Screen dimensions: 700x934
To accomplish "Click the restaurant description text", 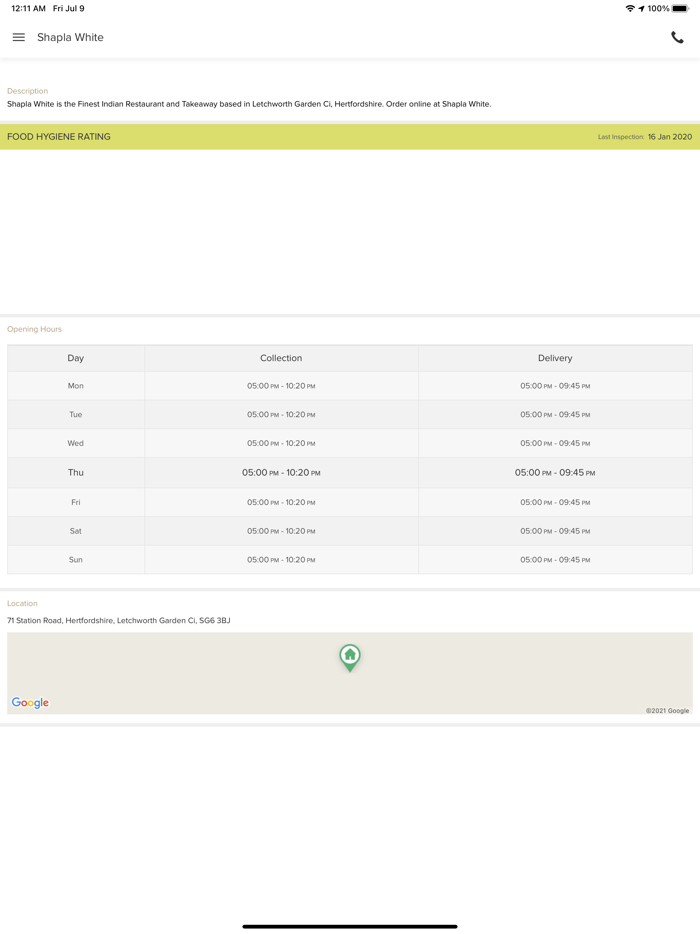I will [x=249, y=104].
